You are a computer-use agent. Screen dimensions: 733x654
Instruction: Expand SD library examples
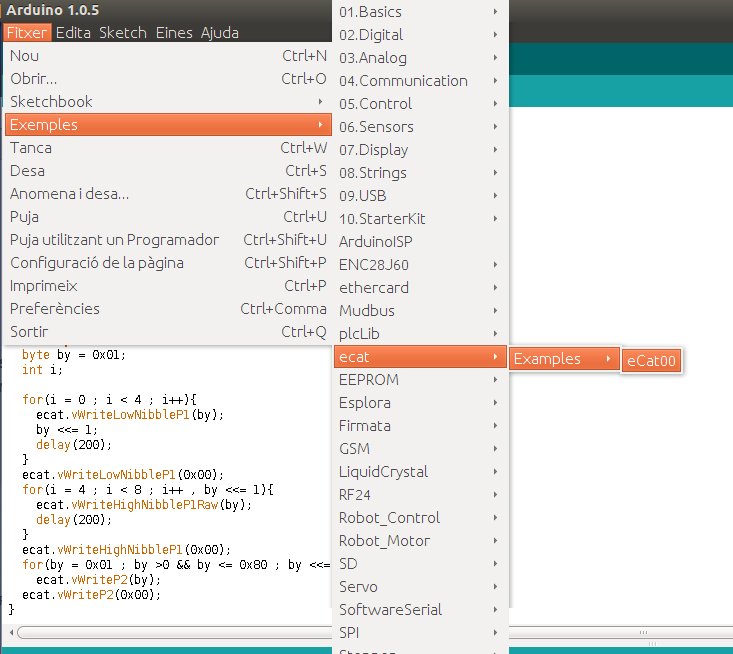[x=420, y=563]
